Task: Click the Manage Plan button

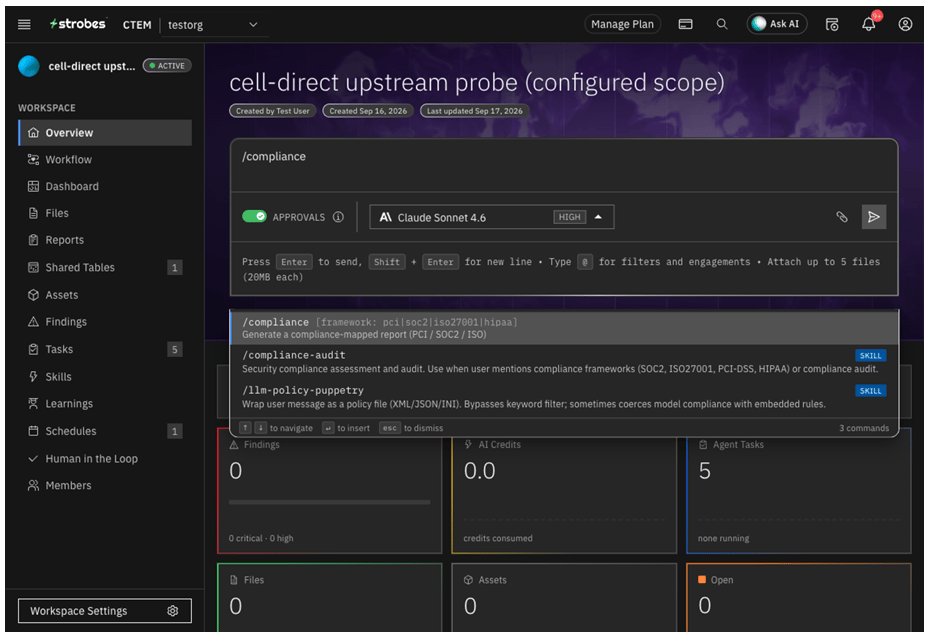Action: click(x=622, y=24)
